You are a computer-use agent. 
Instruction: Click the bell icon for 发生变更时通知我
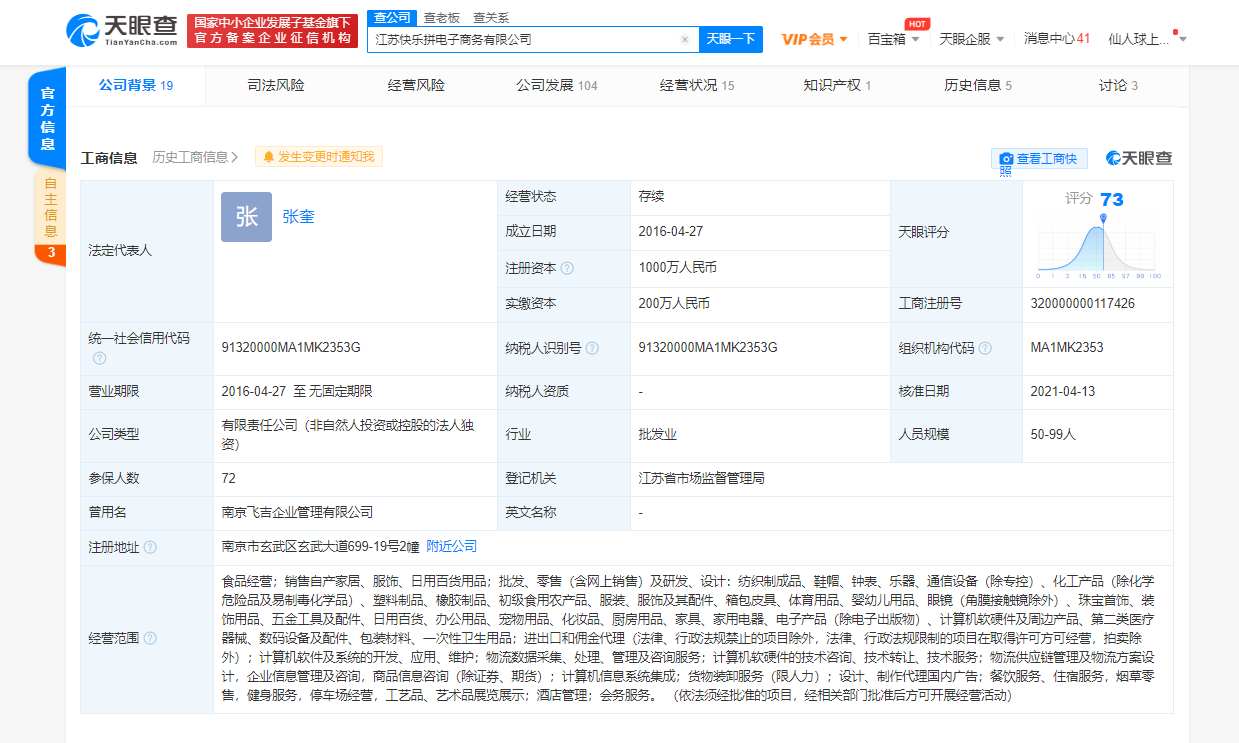pyautogui.click(x=268, y=157)
